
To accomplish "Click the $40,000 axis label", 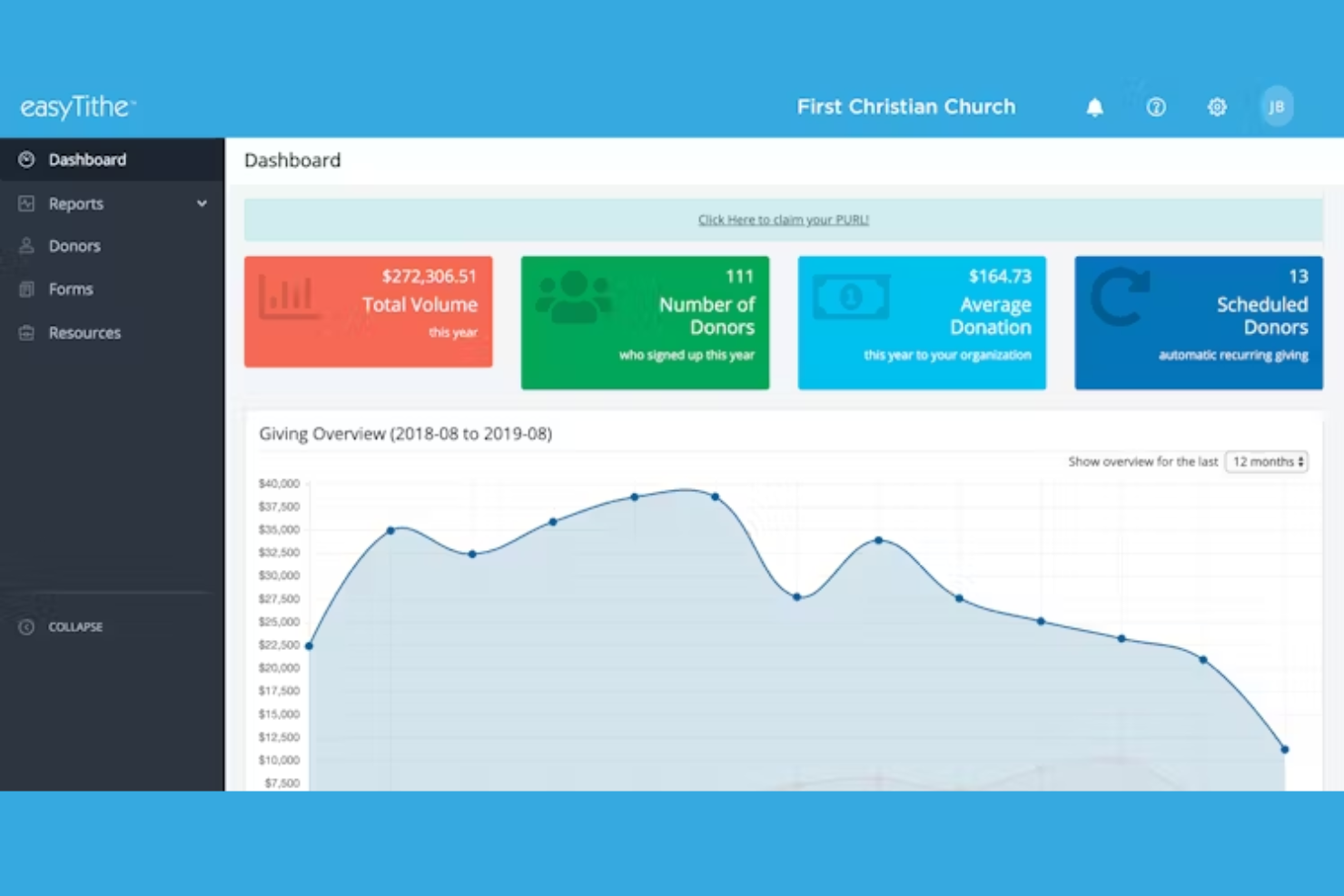I will 279,484.
